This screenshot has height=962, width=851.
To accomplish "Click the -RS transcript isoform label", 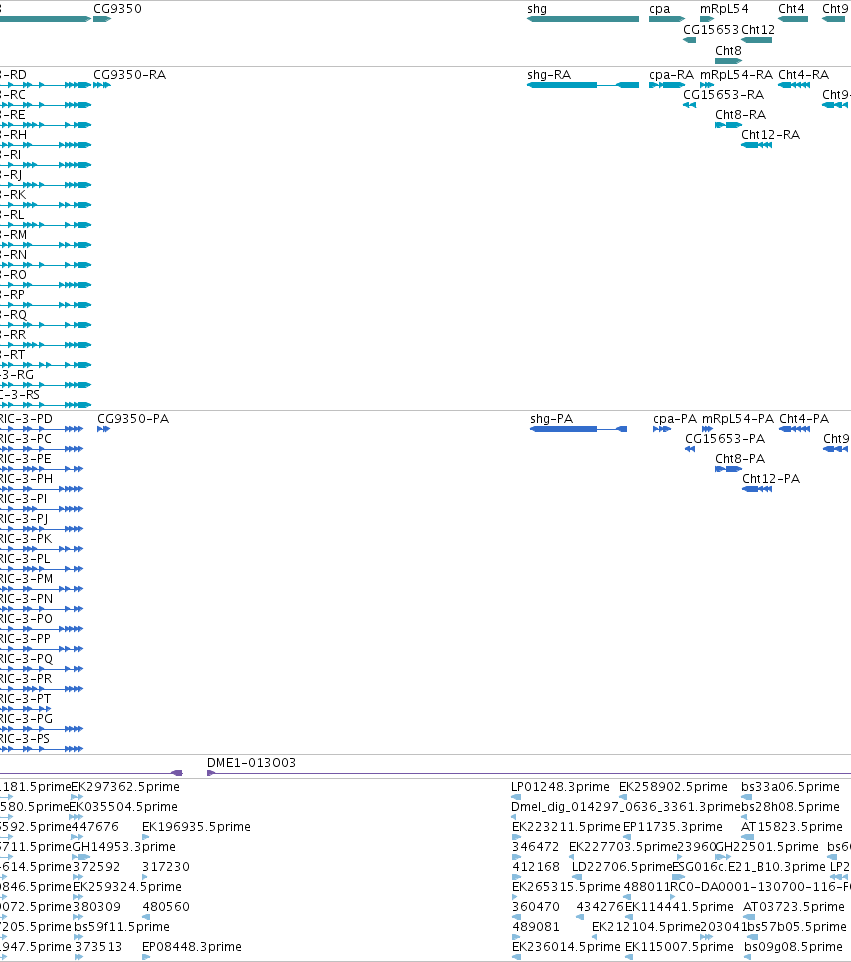I will click(x=20, y=394).
